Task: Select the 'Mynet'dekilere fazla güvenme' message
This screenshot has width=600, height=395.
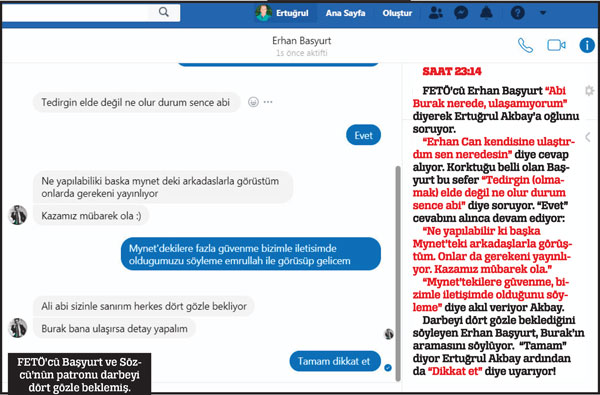Action: tap(251, 254)
